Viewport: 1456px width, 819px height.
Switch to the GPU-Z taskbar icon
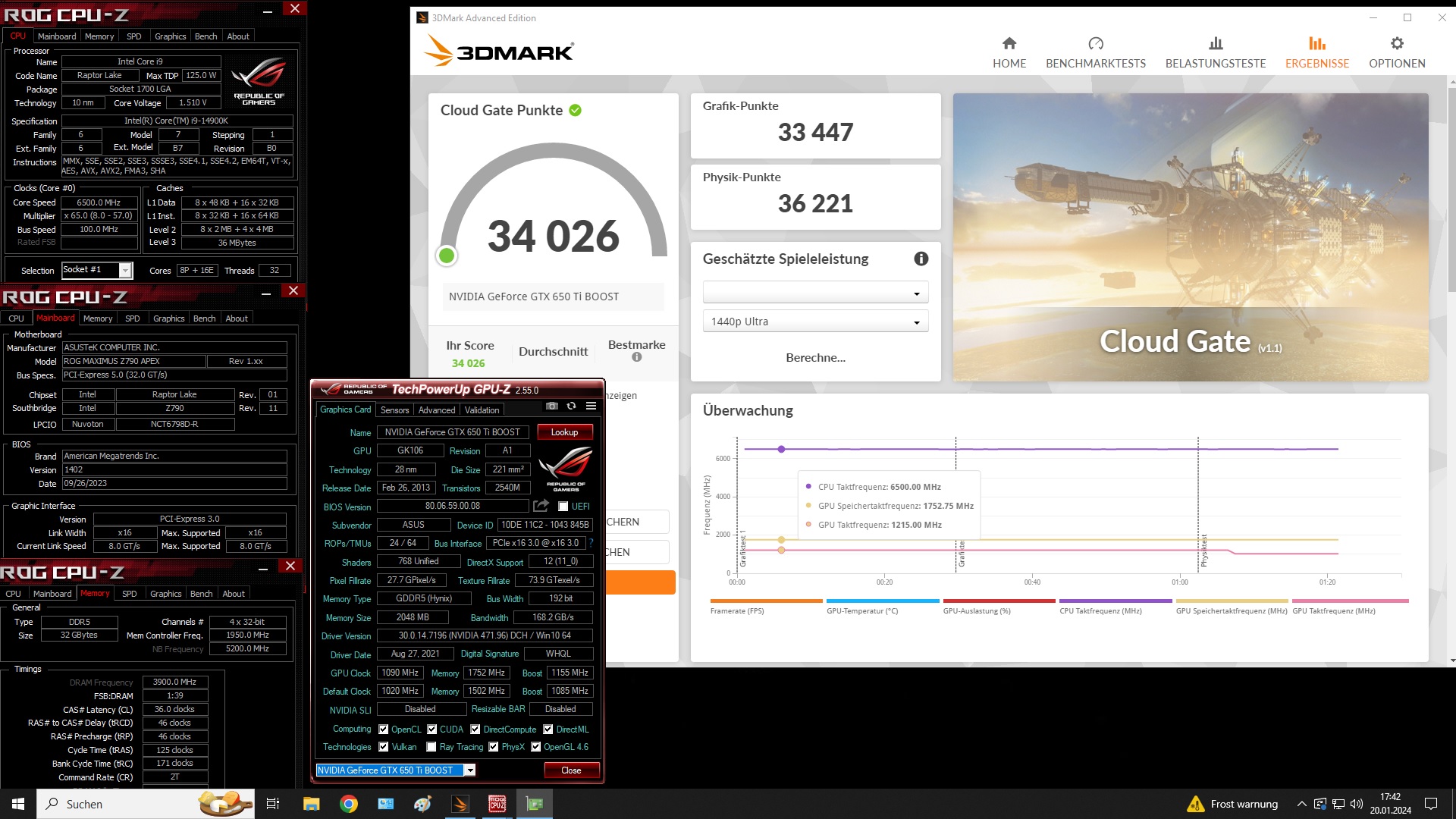(x=535, y=804)
